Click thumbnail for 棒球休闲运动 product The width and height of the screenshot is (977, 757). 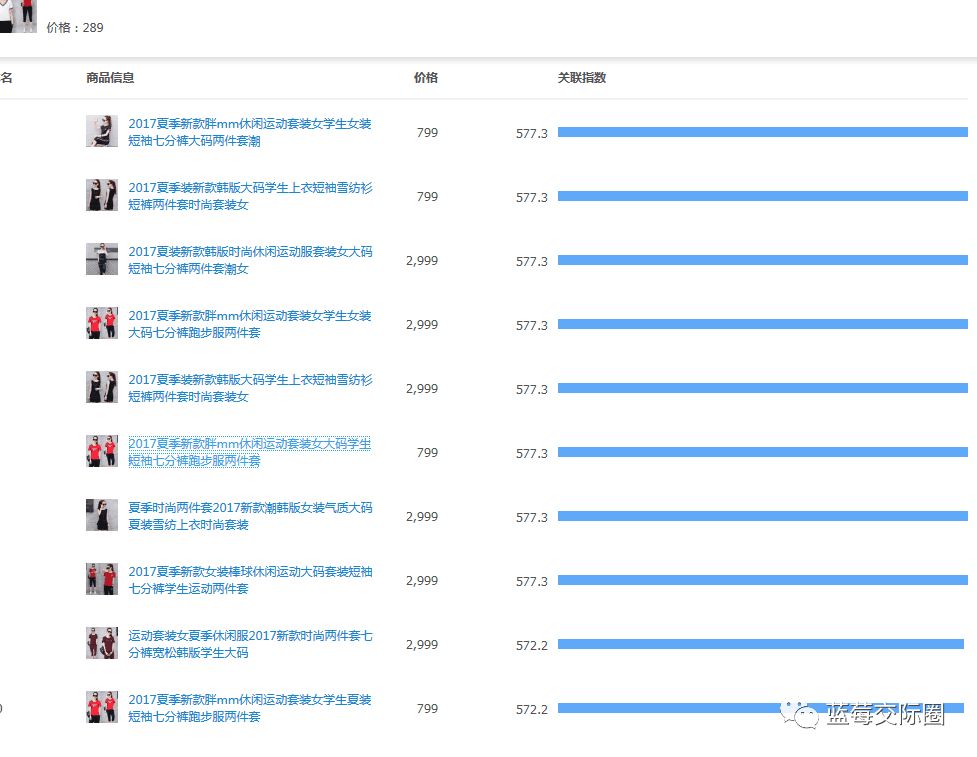tap(102, 579)
